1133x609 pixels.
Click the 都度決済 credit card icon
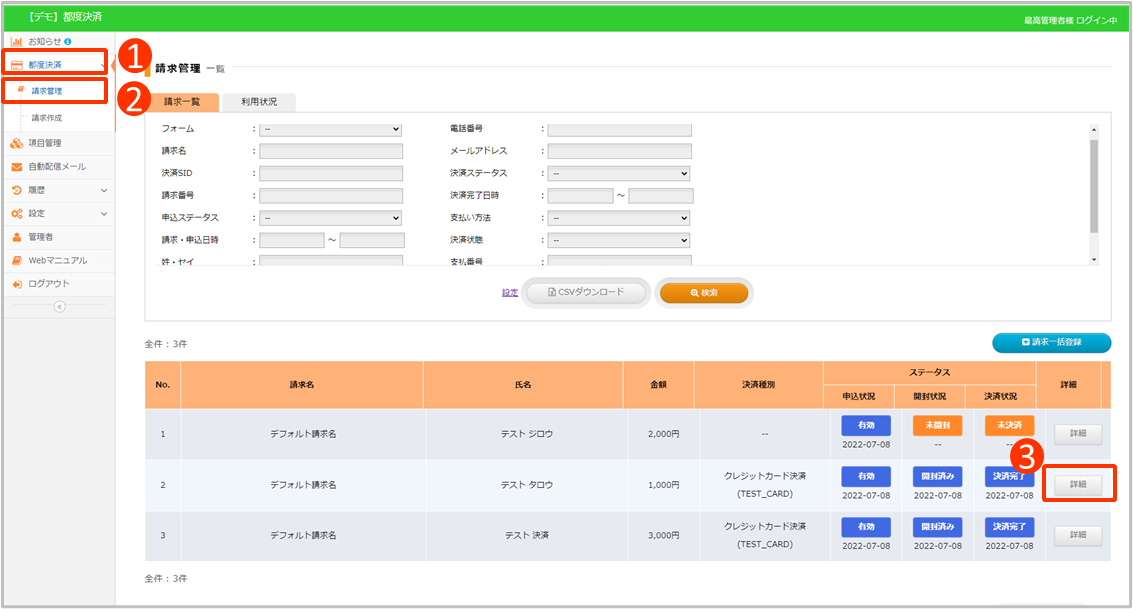[x=17, y=65]
